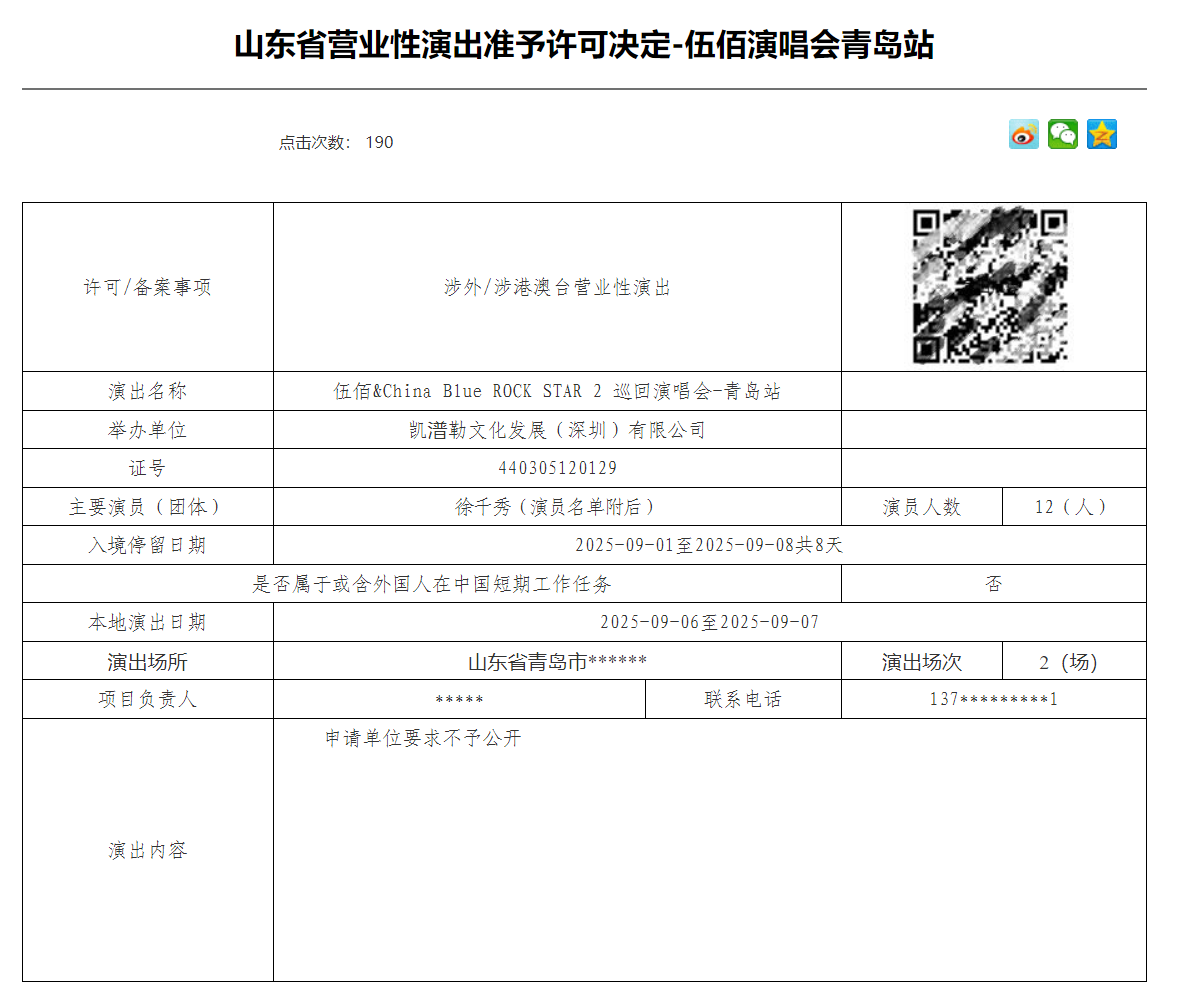
Task: Share page via Weibo icon
Action: [1024, 134]
